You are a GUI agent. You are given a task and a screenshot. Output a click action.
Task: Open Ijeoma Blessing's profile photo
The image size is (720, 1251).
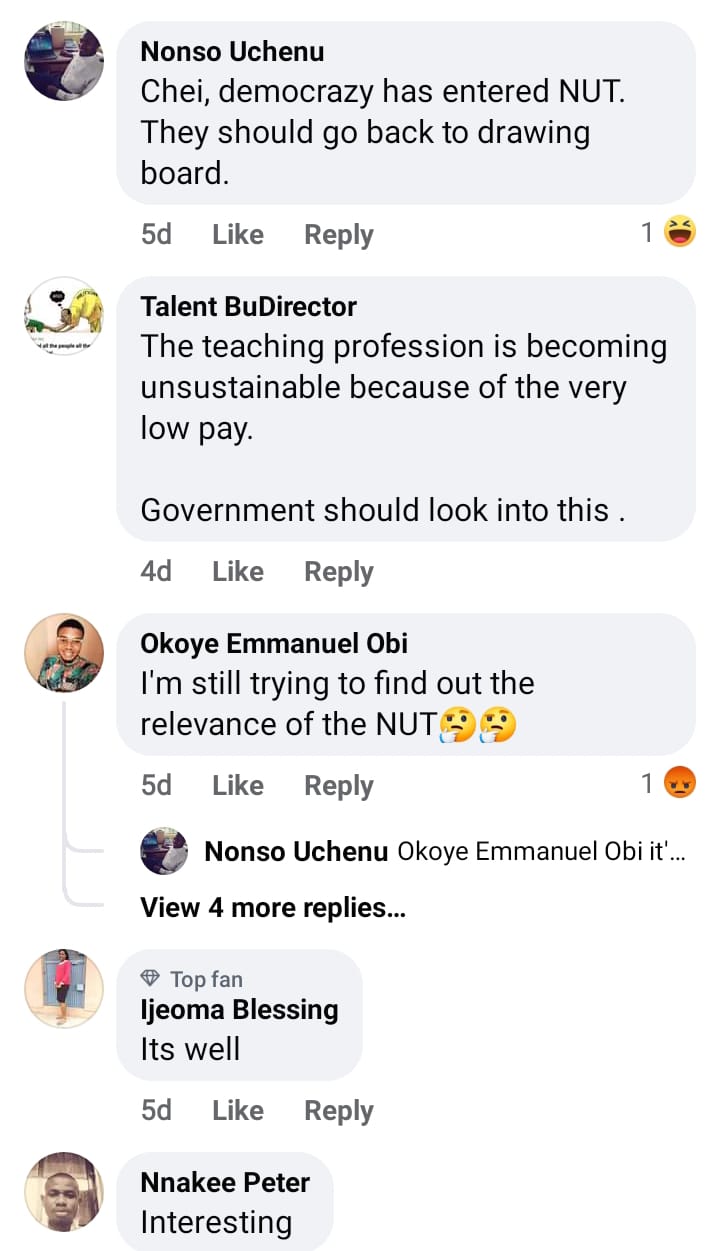click(x=64, y=988)
